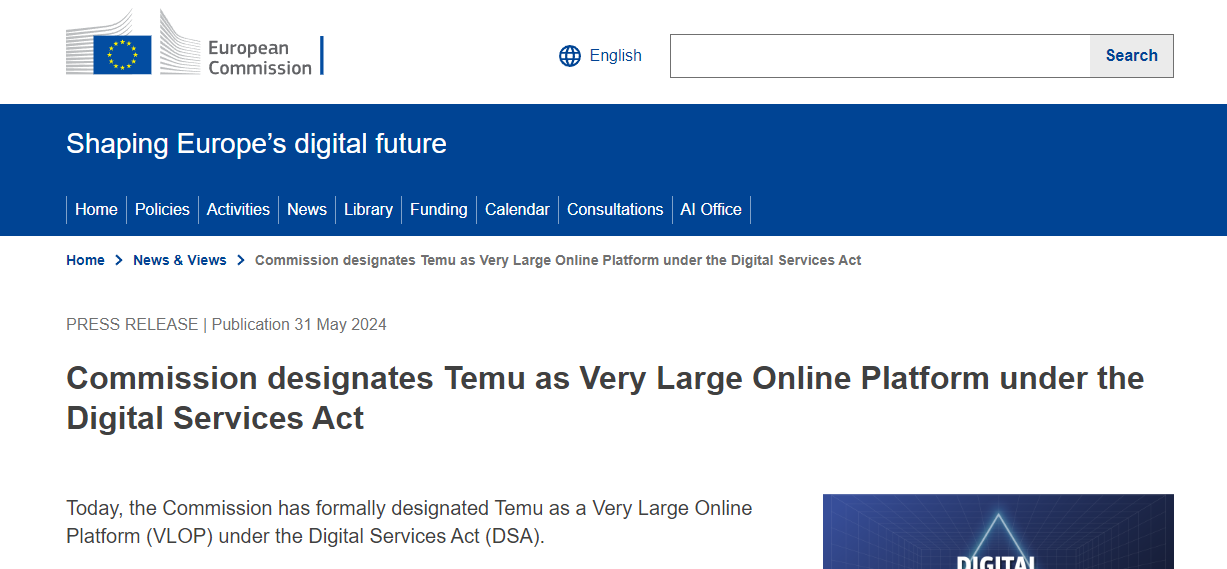
Task: Focus the site search input field
Action: [880, 56]
